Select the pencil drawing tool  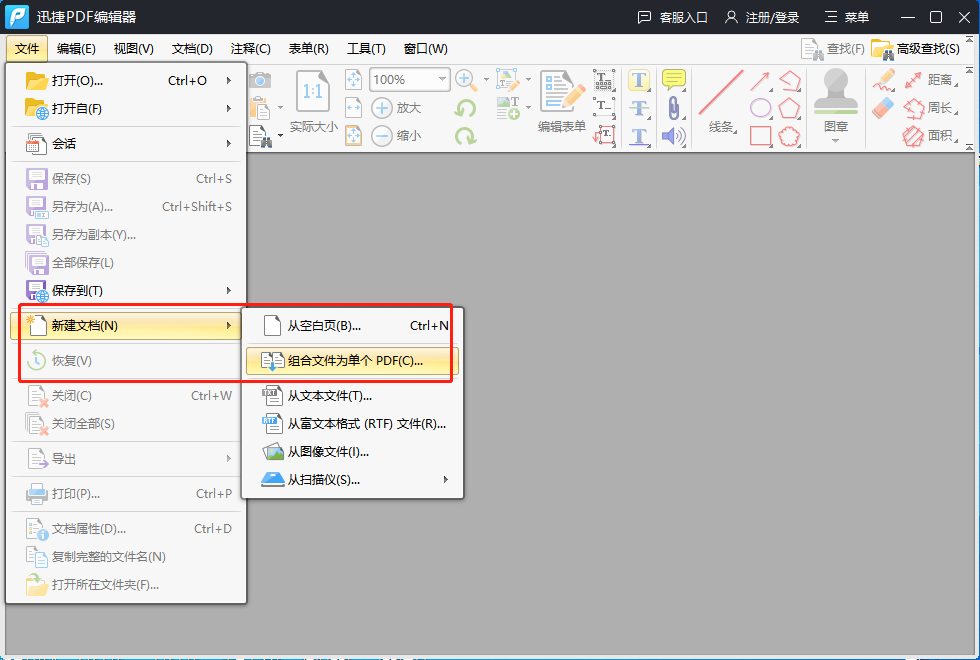[x=884, y=80]
